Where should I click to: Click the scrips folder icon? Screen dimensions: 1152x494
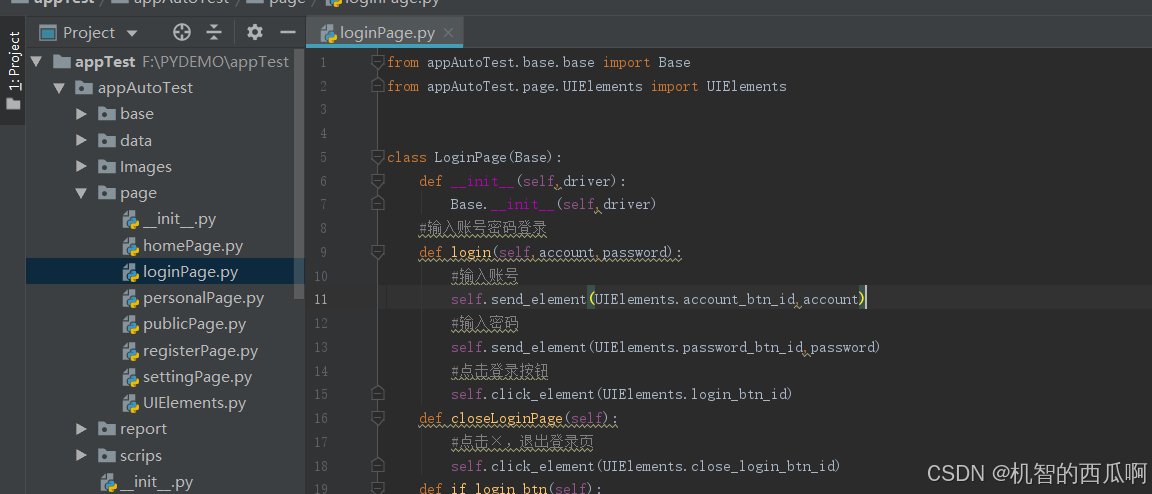coord(107,456)
